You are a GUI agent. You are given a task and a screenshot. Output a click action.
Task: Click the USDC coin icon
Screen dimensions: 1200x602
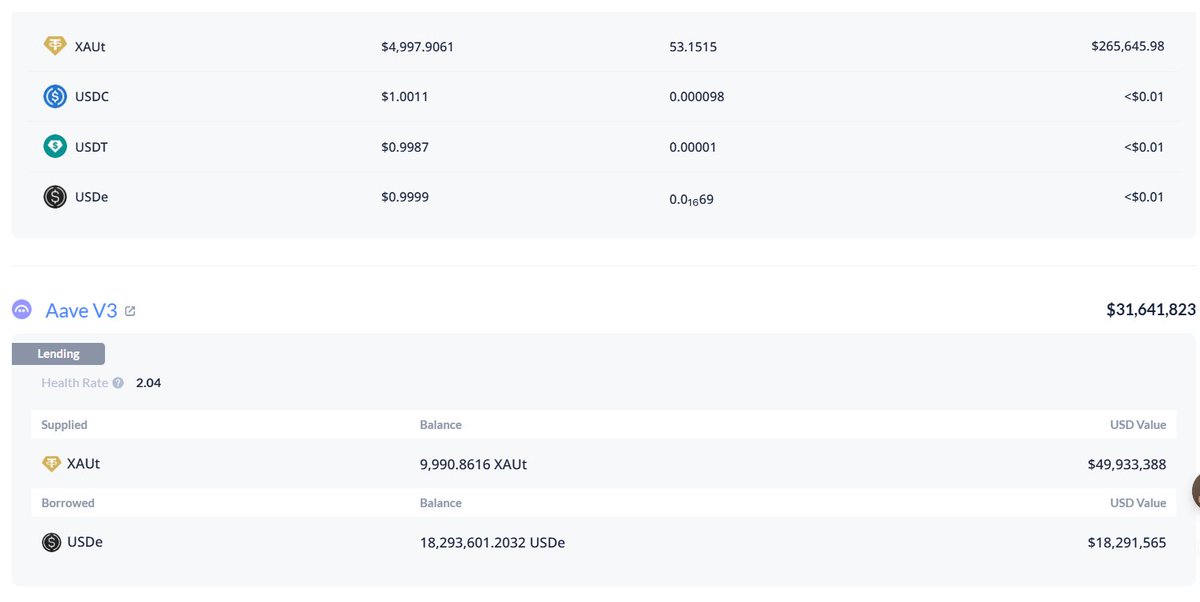coord(55,97)
